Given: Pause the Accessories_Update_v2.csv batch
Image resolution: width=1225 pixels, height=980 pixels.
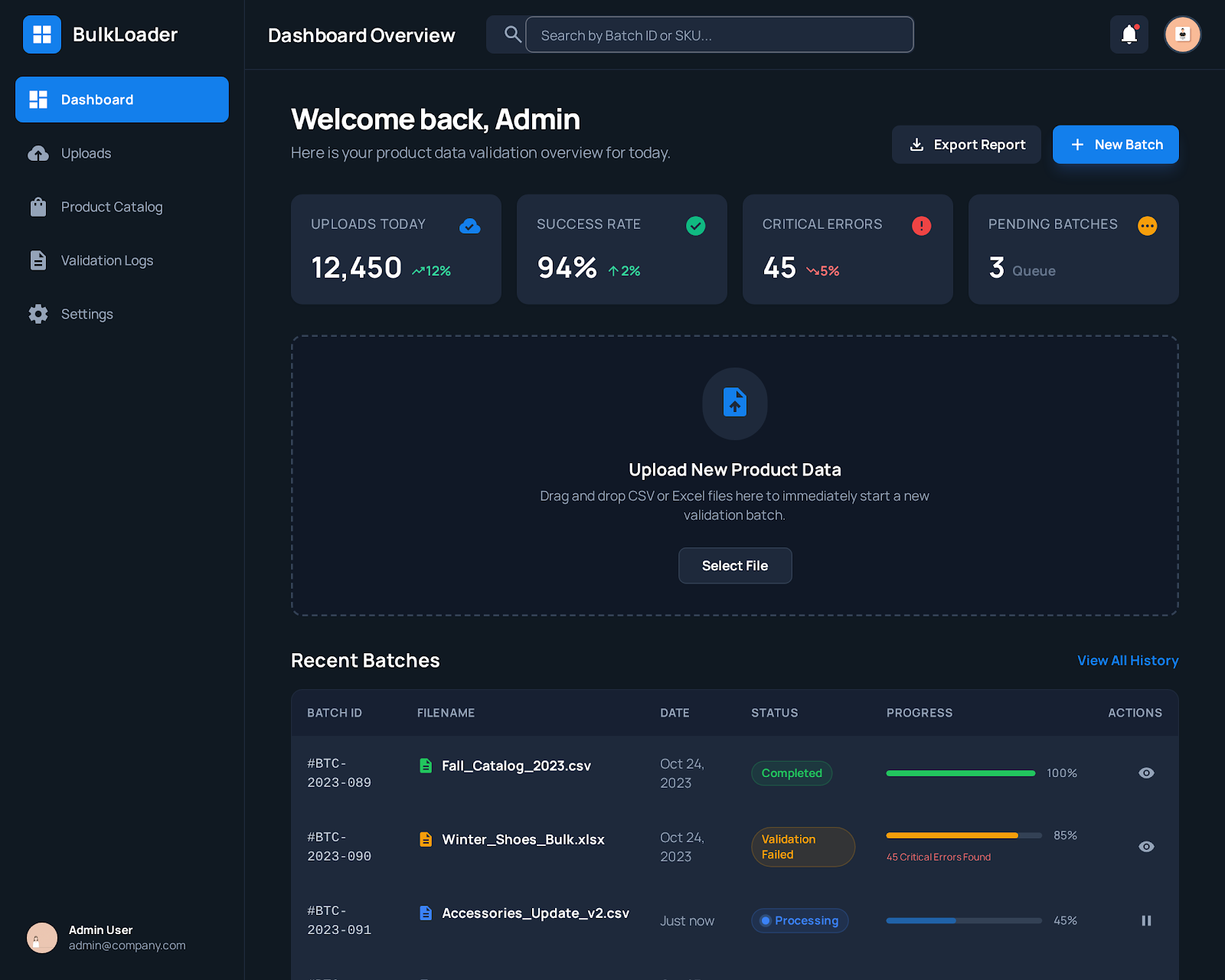Looking at the screenshot, I should click(1145, 920).
